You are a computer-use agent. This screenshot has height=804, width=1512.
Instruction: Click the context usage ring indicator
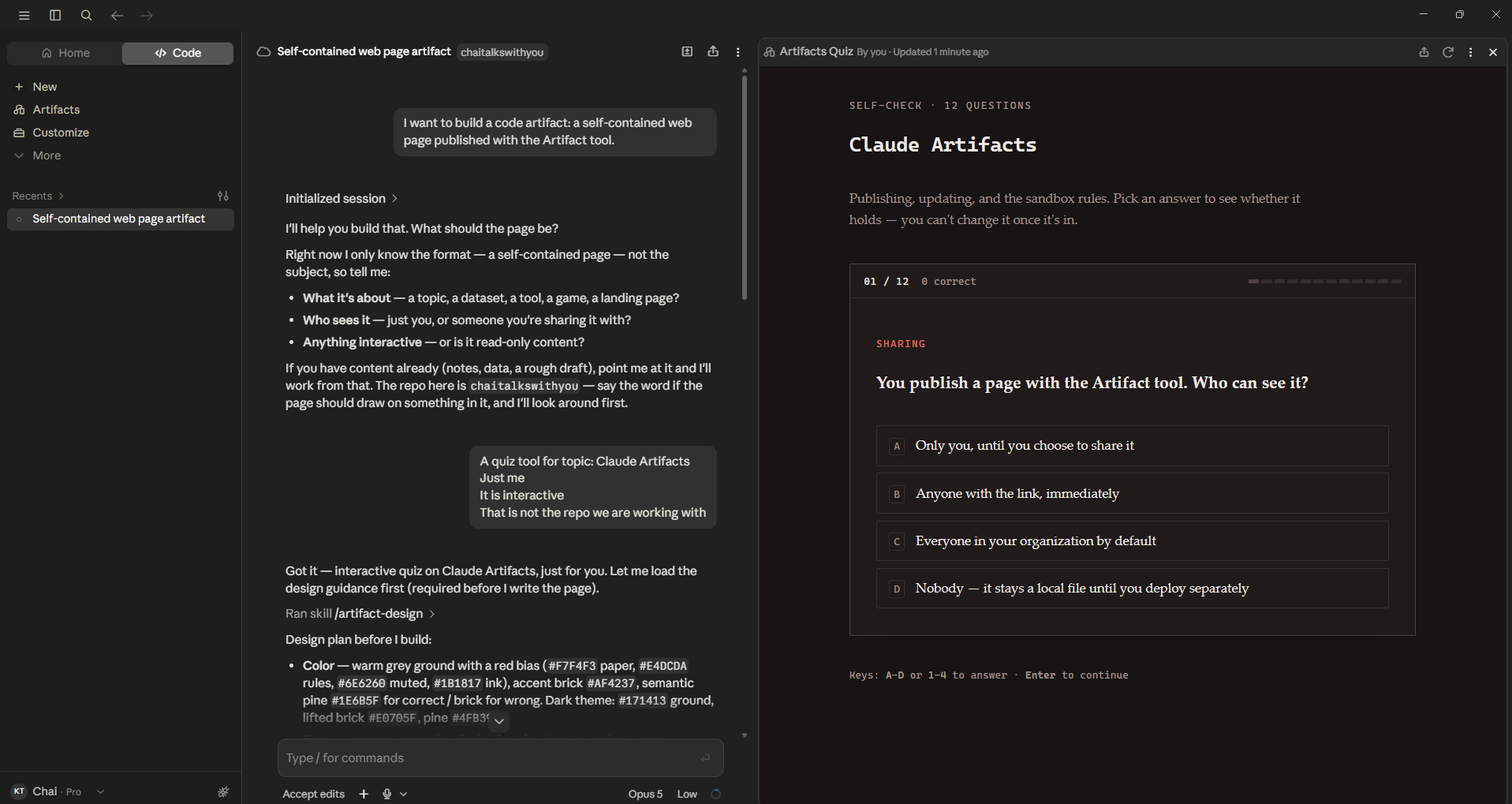[x=715, y=794]
